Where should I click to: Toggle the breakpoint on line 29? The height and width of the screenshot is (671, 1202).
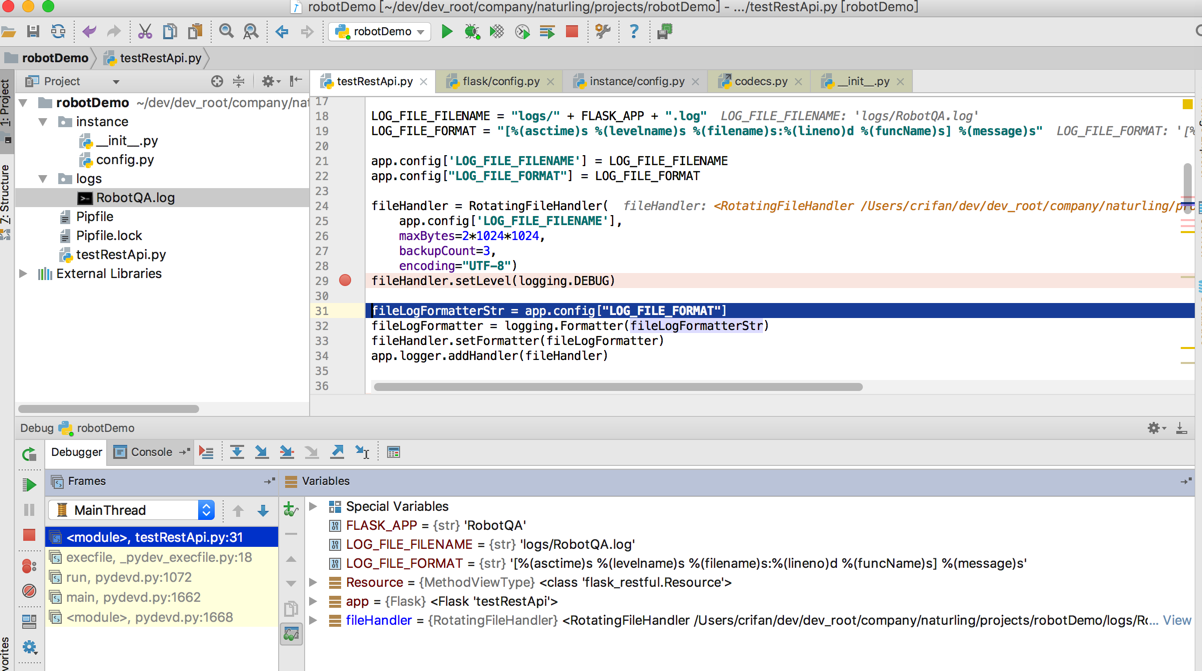click(345, 281)
